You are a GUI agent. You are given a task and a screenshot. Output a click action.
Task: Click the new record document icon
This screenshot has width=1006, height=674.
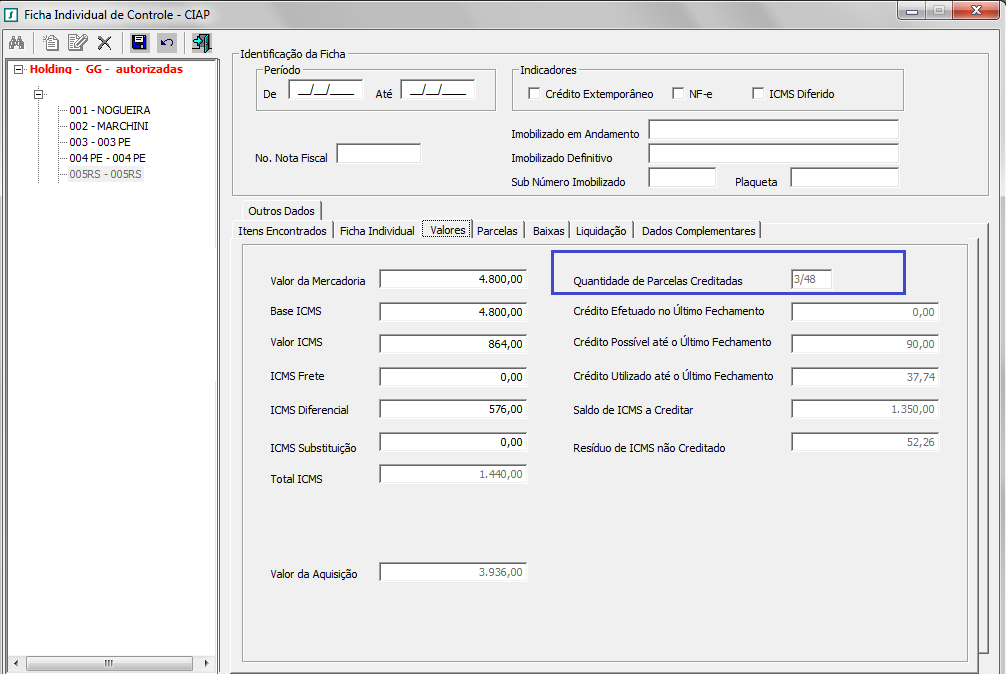50,42
